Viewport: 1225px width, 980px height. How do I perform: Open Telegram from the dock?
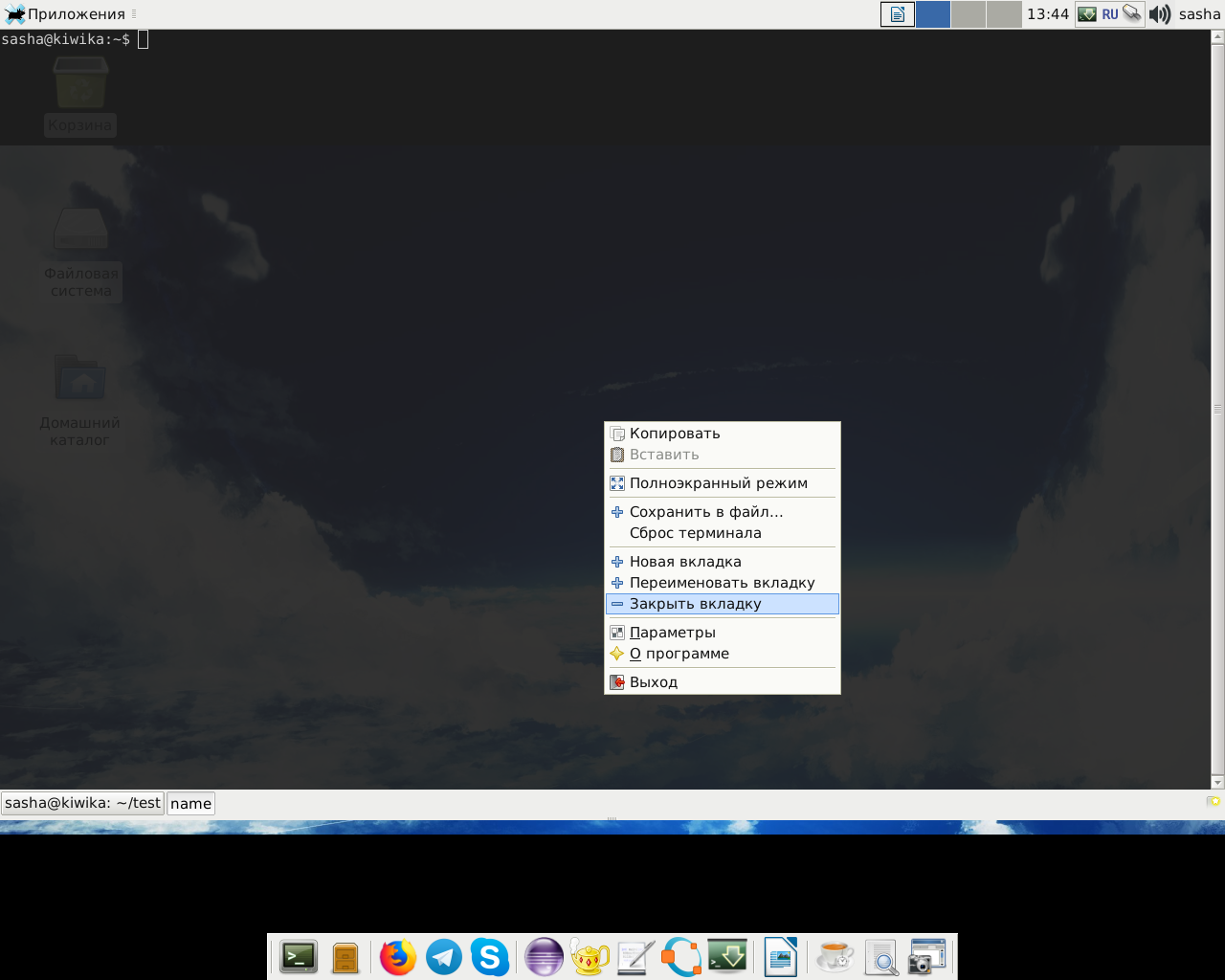point(444,957)
